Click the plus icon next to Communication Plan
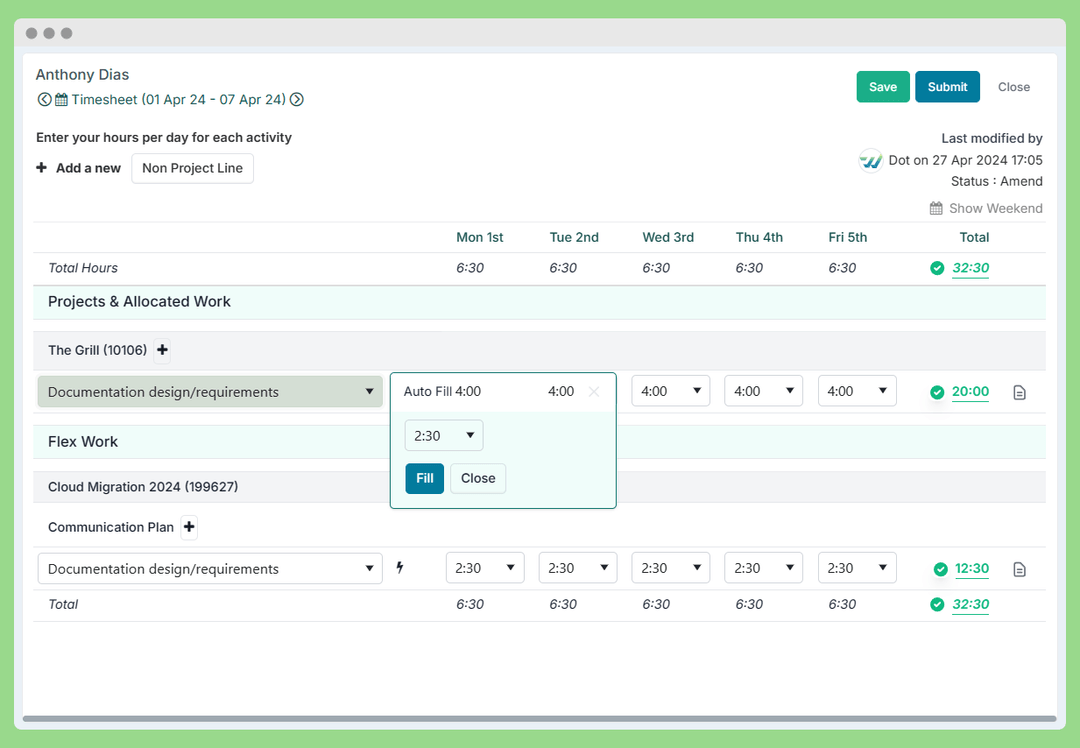 189,527
